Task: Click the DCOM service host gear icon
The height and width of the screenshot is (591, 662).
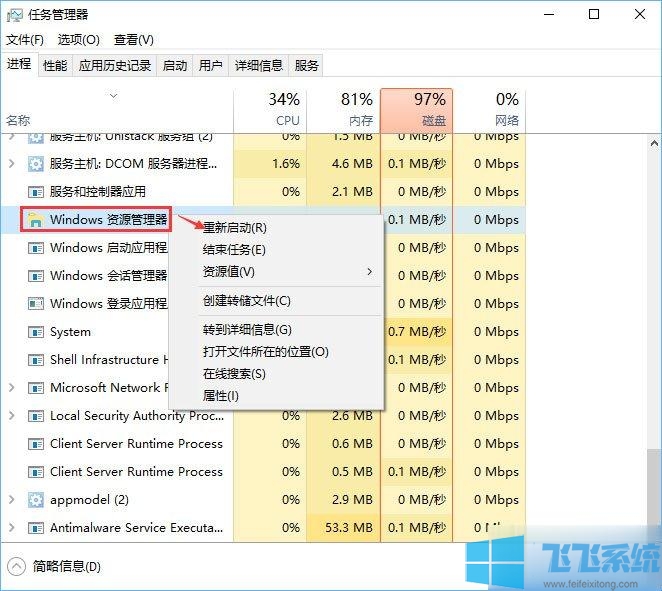Action: click(x=35, y=164)
